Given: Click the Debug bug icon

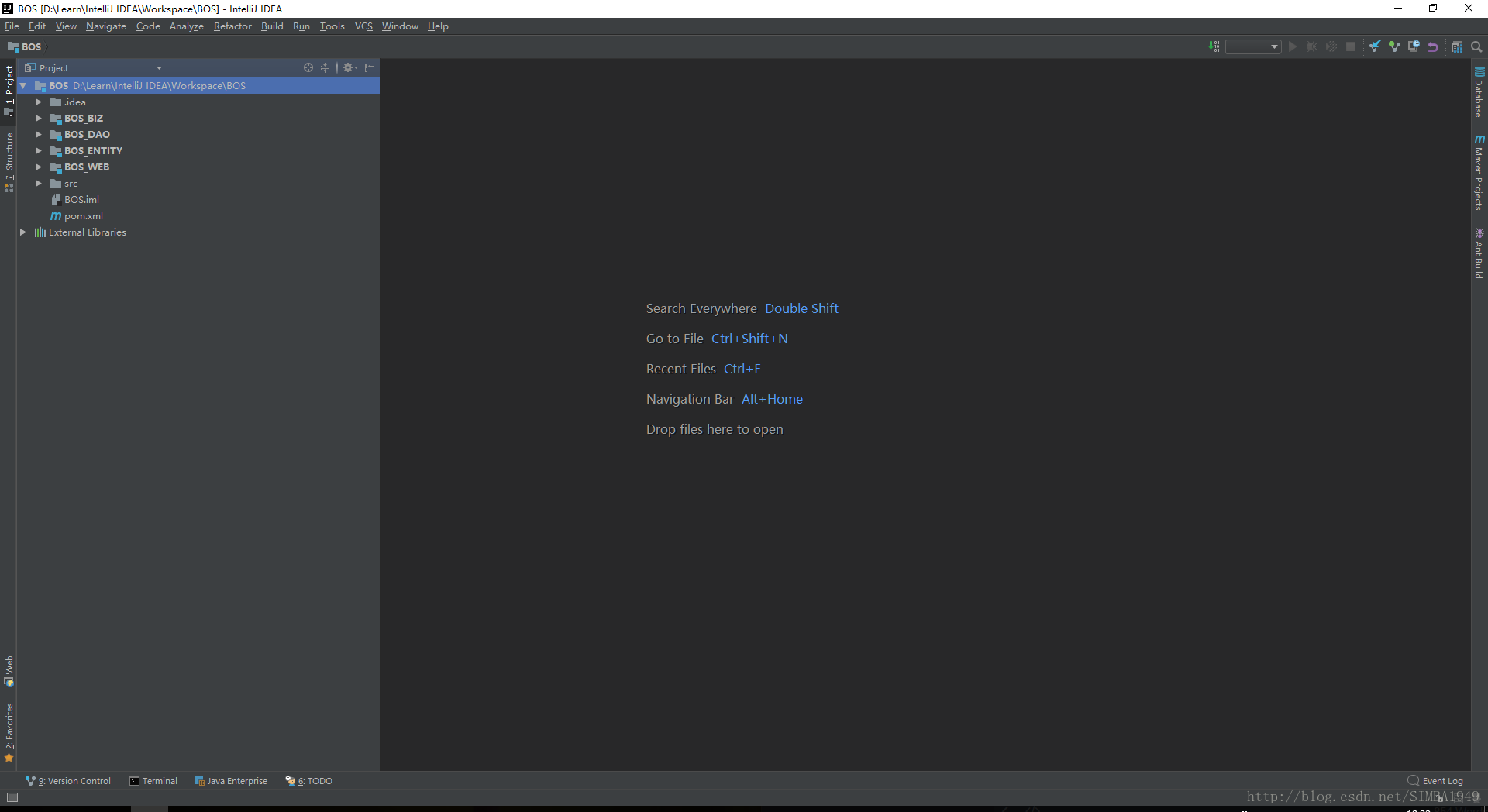Looking at the screenshot, I should coord(1311,46).
